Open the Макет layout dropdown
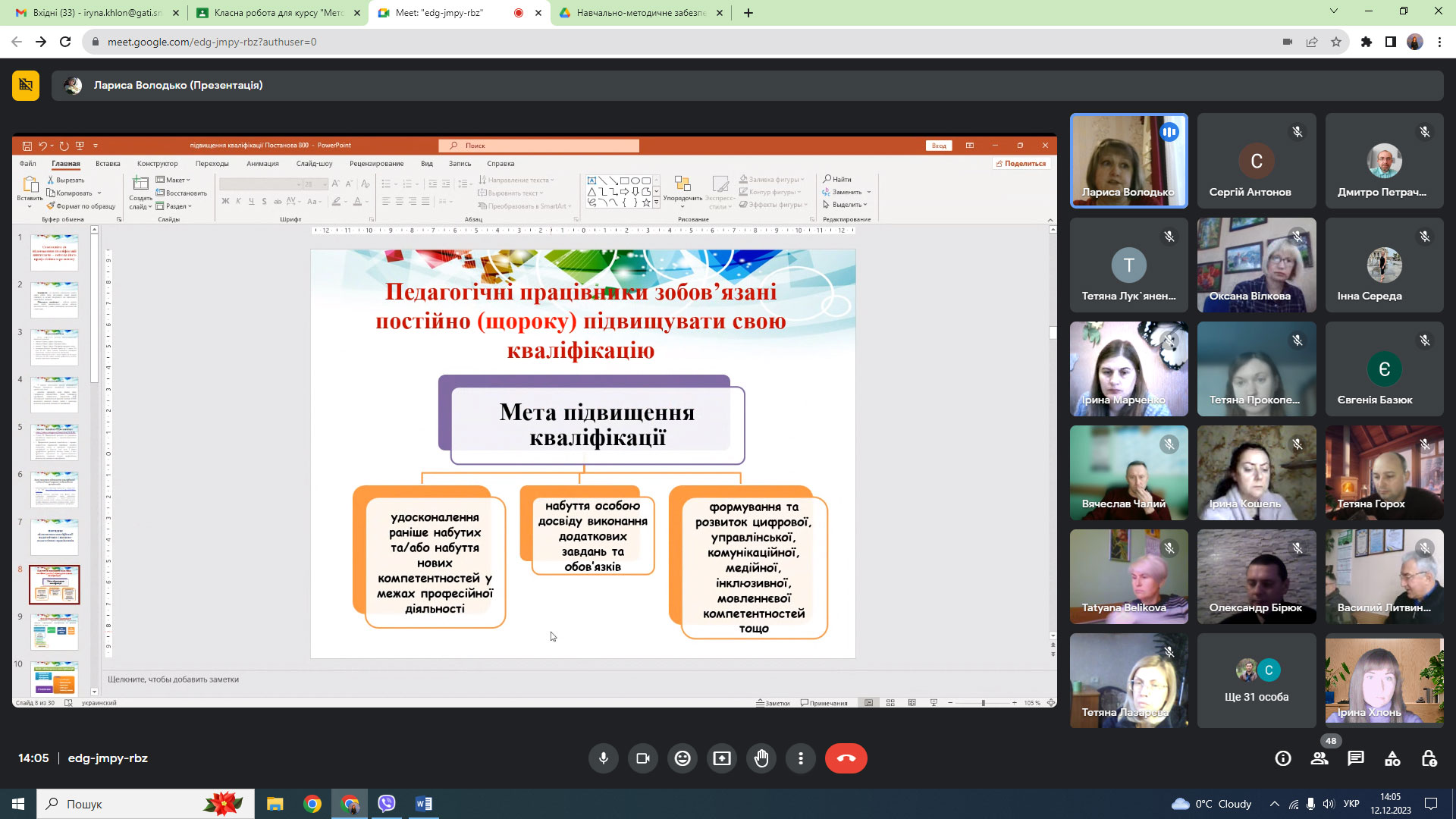The width and height of the screenshot is (1456, 819). coord(173,180)
